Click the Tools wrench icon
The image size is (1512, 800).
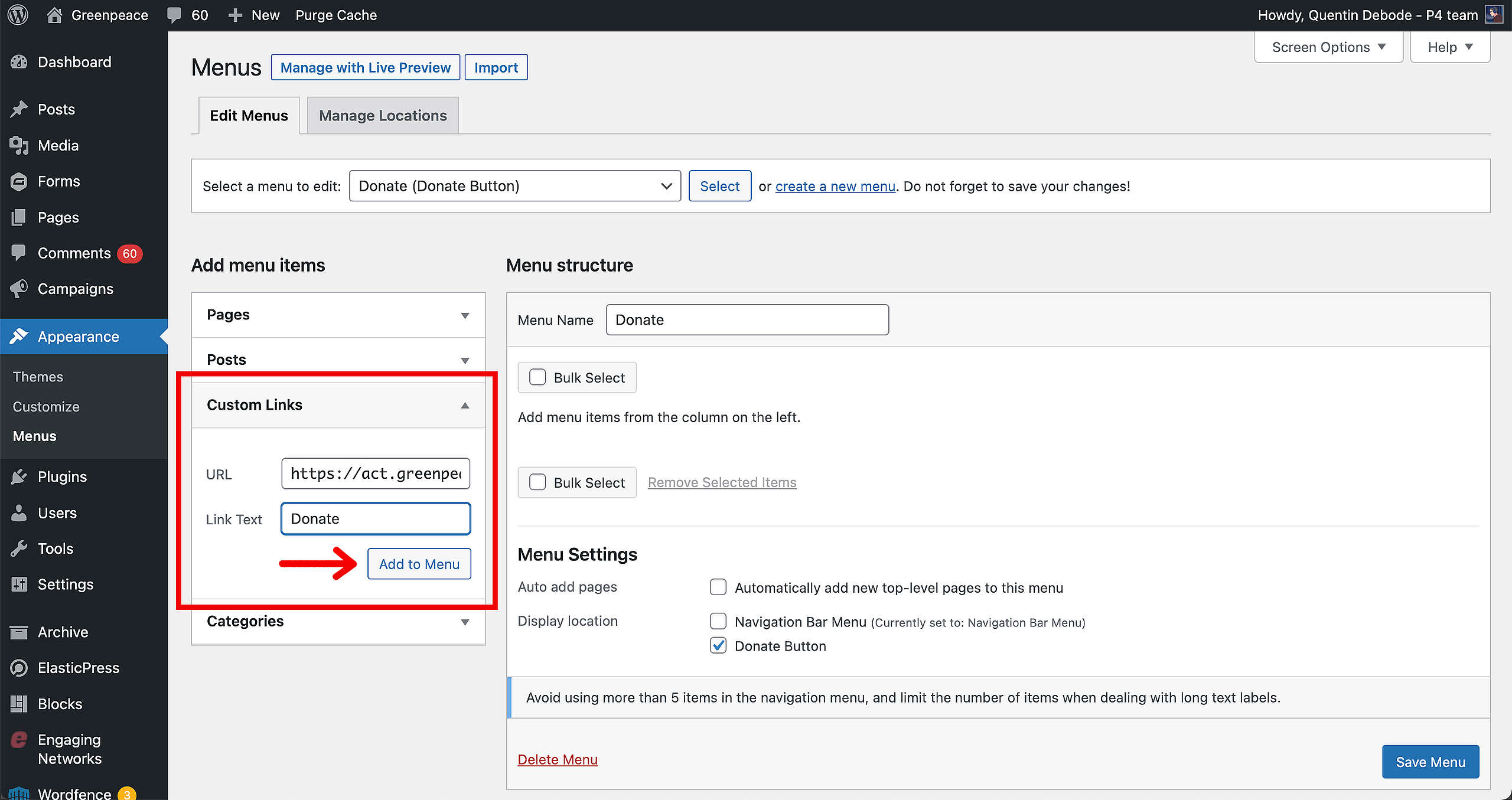point(19,548)
